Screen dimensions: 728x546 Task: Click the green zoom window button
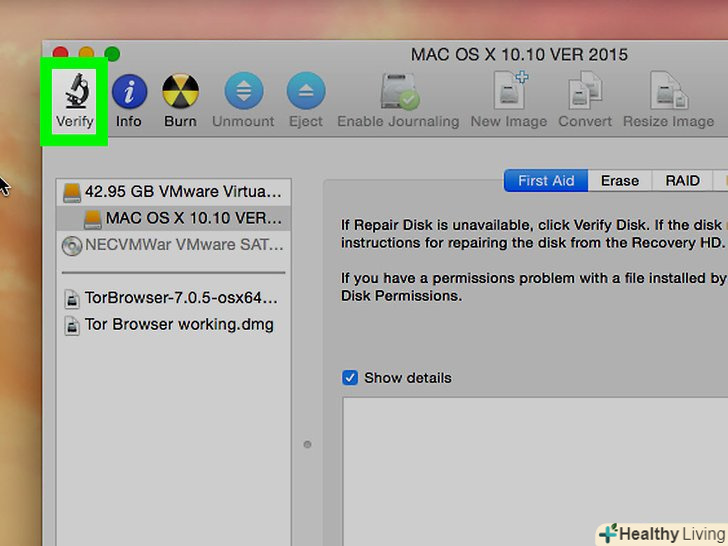[112, 54]
